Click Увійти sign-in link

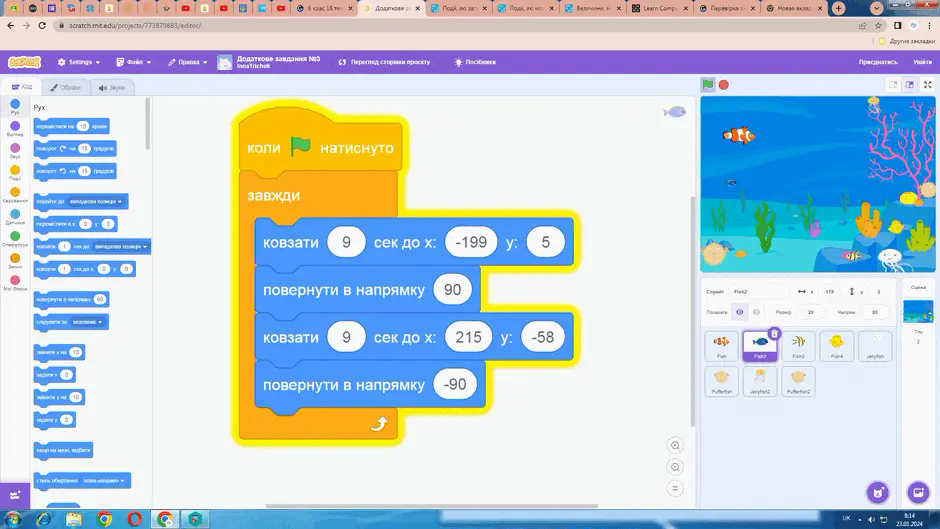922,62
